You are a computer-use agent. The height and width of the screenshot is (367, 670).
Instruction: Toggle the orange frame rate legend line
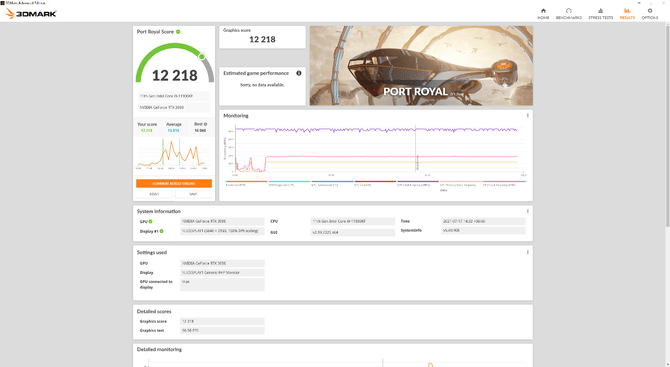pyautogui.click(x=246, y=183)
